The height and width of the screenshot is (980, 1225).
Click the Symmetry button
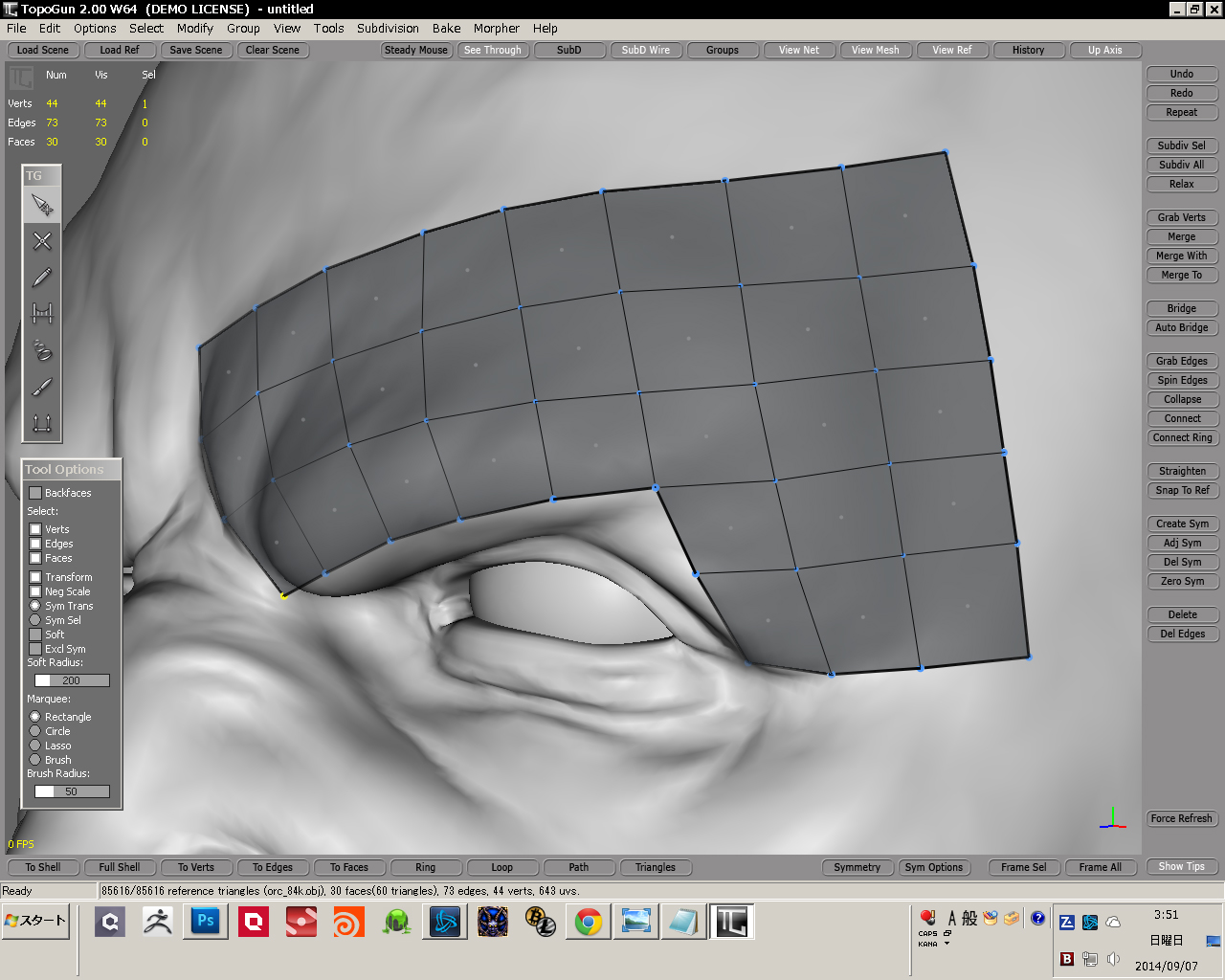pyautogui.click(x=857, y=867)
